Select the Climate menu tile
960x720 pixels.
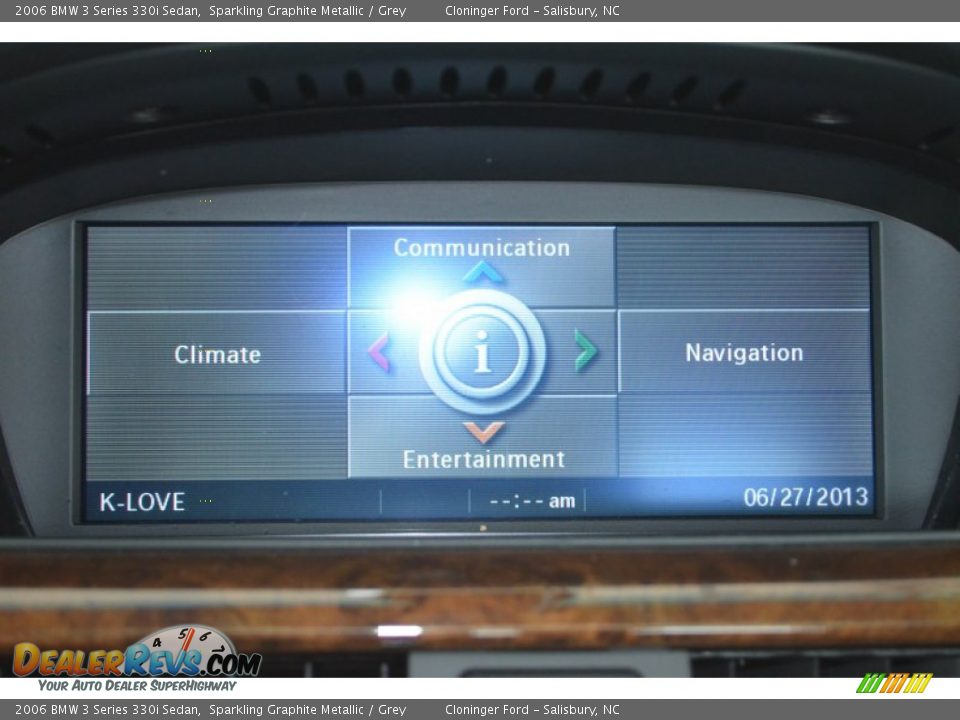pyautogui.click(x=217, y=354)
